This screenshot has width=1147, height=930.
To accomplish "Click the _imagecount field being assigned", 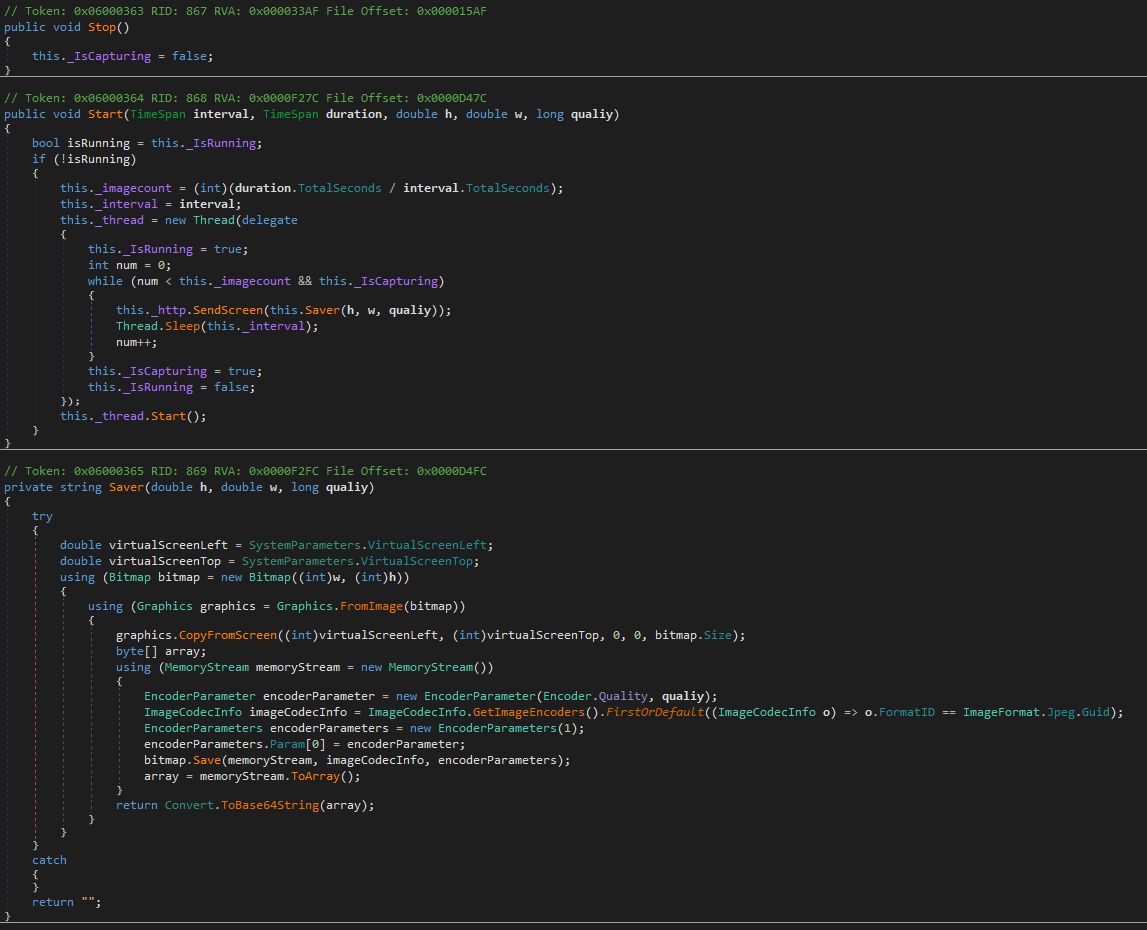I will tap(133, 188).
